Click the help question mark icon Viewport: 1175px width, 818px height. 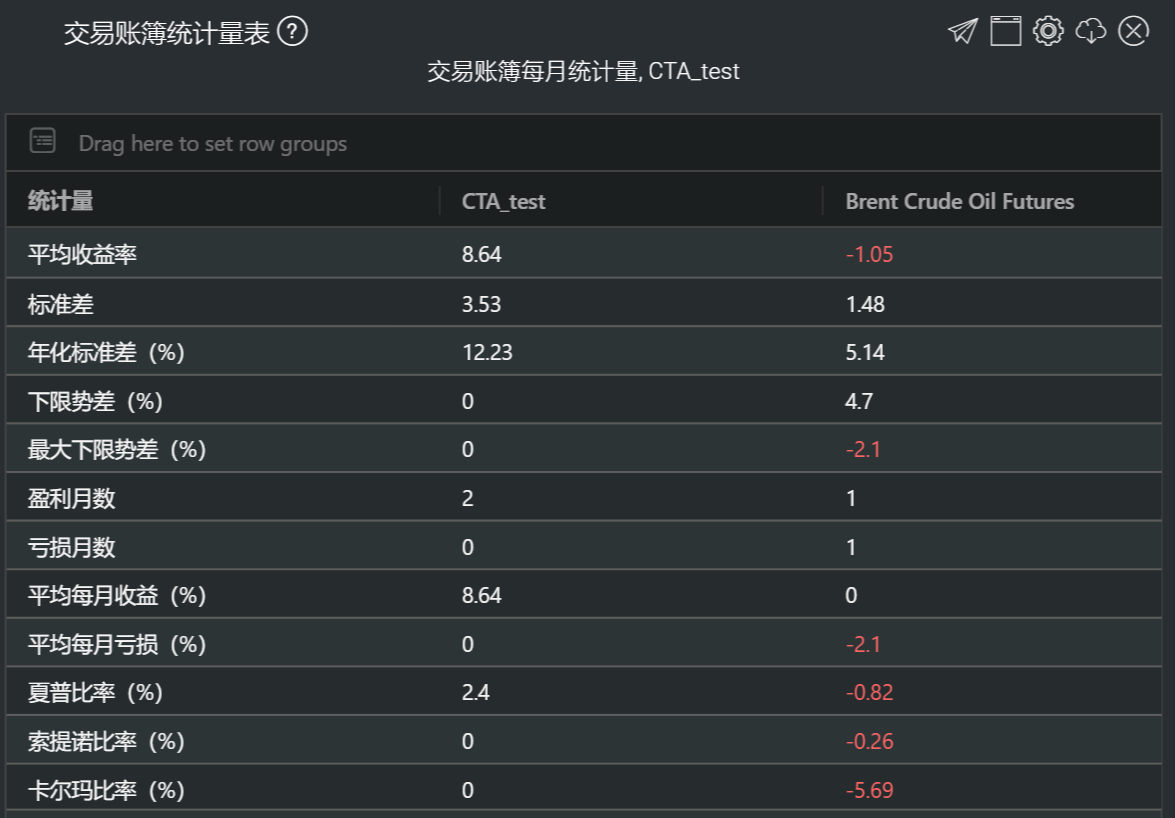point(293,32)
